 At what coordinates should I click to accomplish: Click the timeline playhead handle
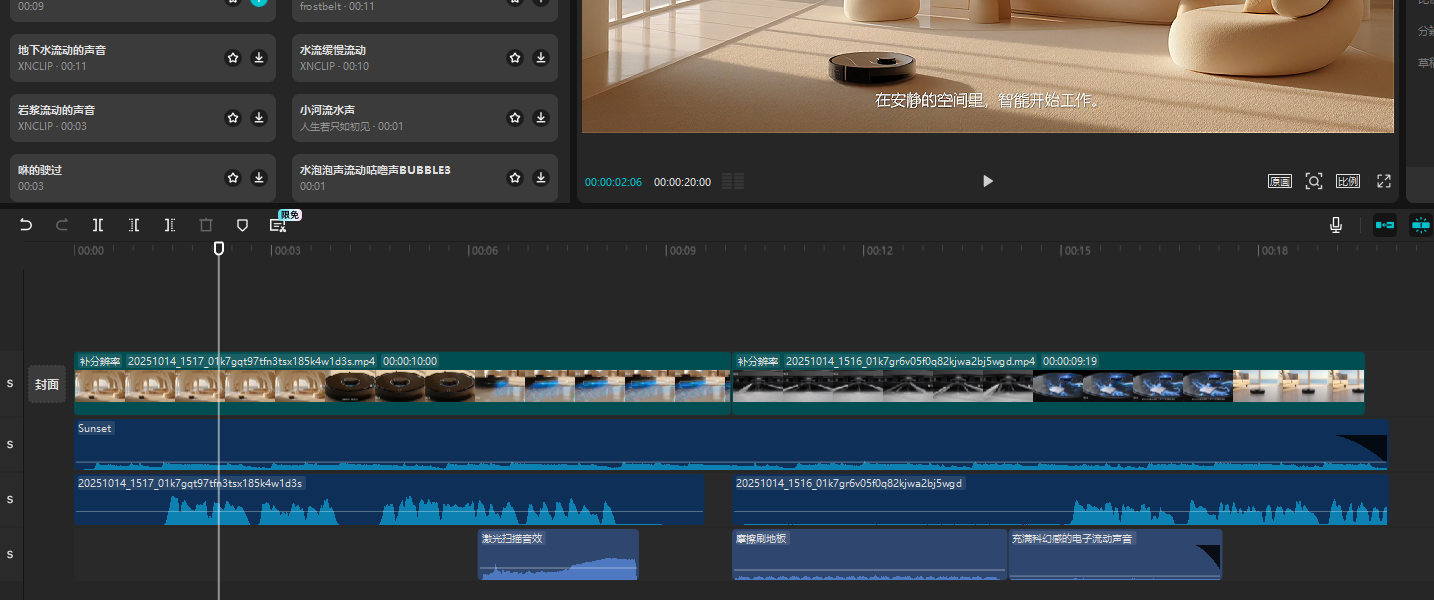coord(219,248)
